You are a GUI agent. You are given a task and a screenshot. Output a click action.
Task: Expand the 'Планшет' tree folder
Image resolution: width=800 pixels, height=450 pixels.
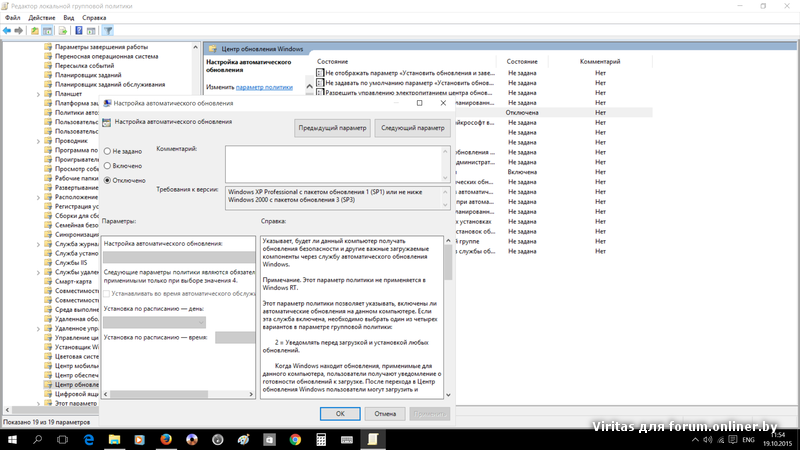tap(38, 93)
